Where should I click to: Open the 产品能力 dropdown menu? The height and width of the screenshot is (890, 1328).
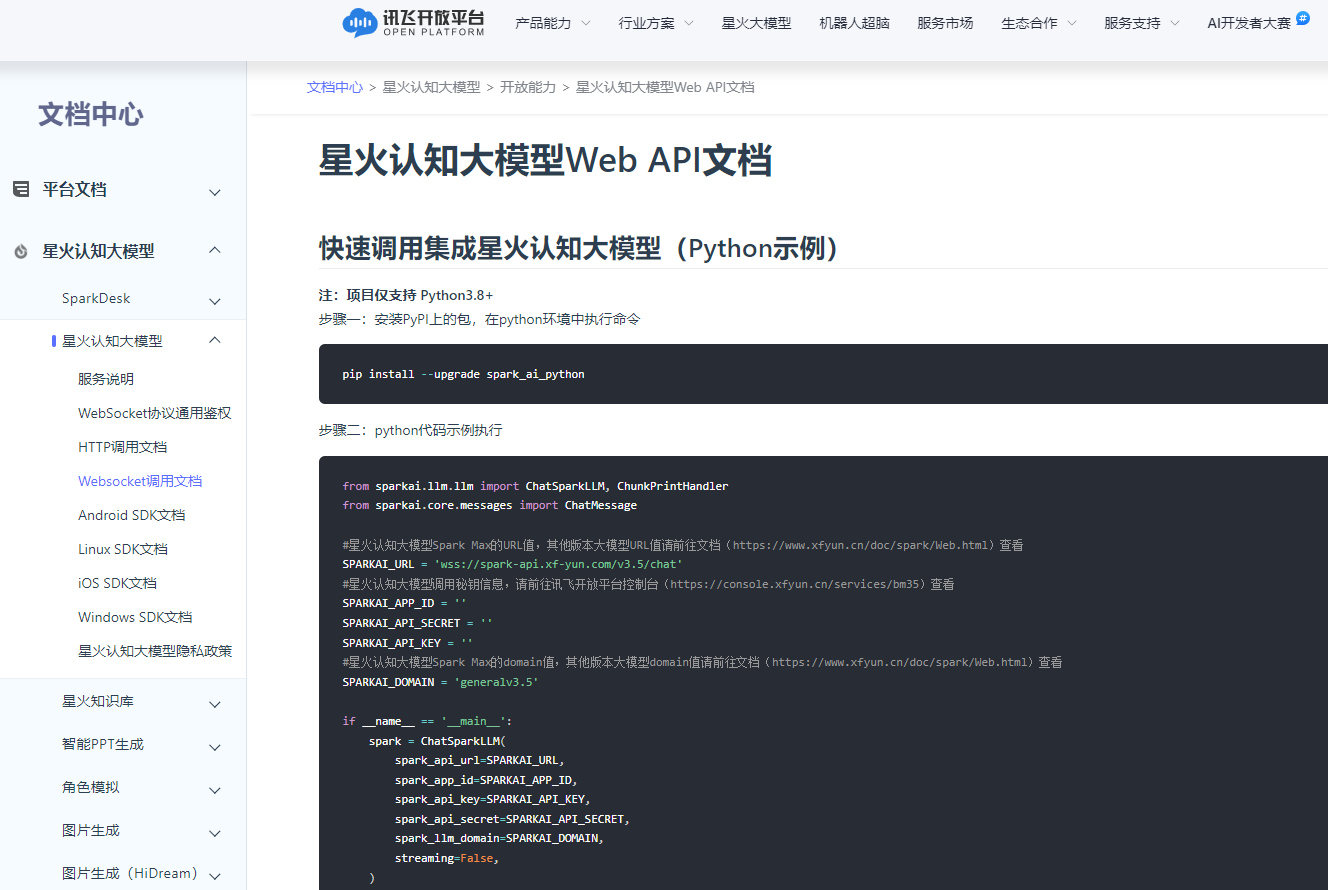552,23
